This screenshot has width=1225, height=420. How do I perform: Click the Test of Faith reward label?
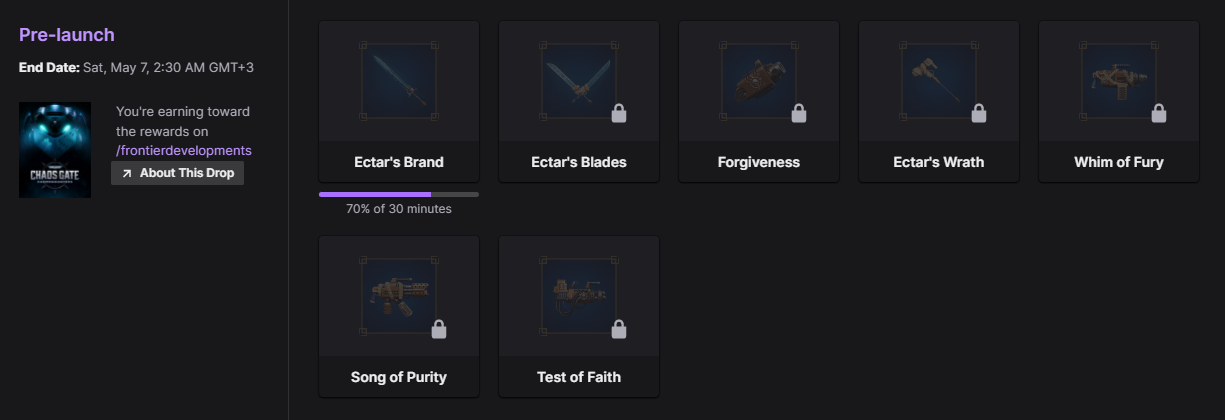click(578, 377)
